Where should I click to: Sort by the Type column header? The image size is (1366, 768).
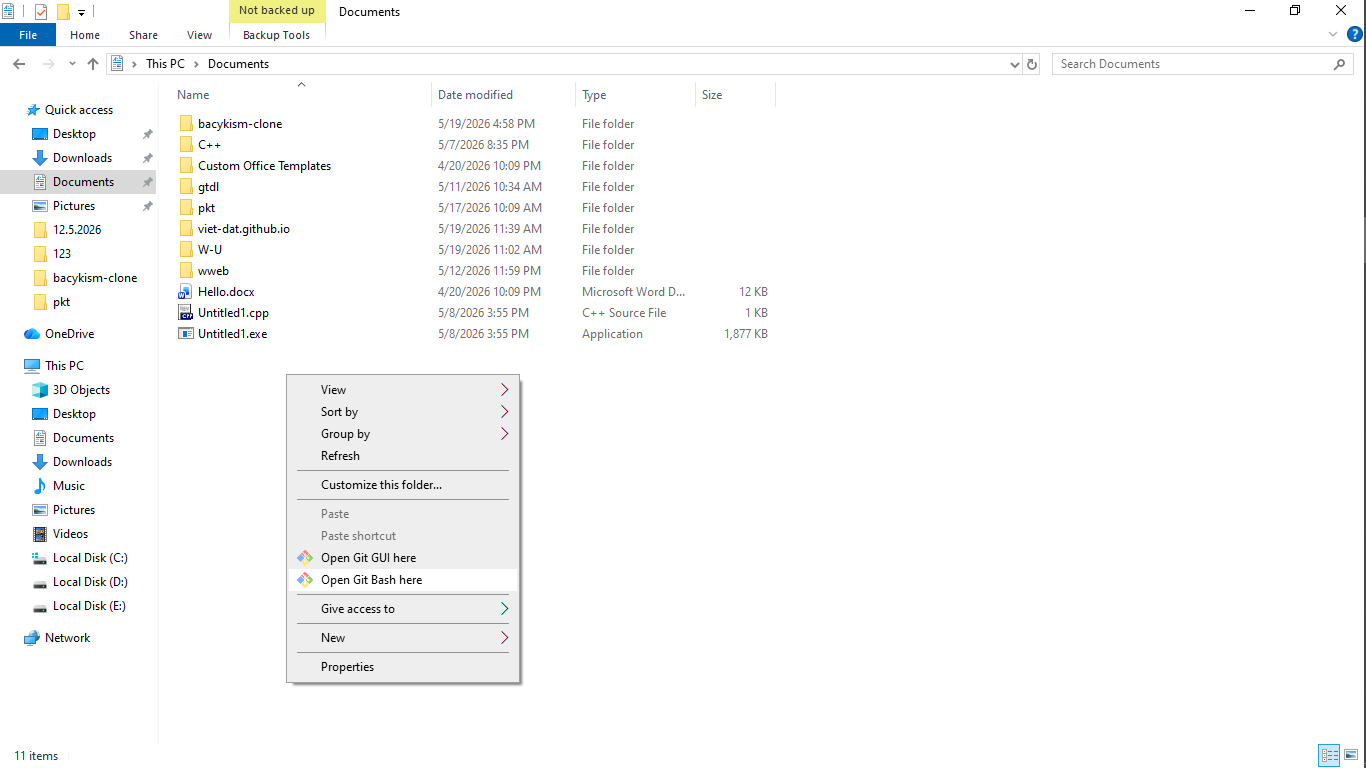click(635, 95)
